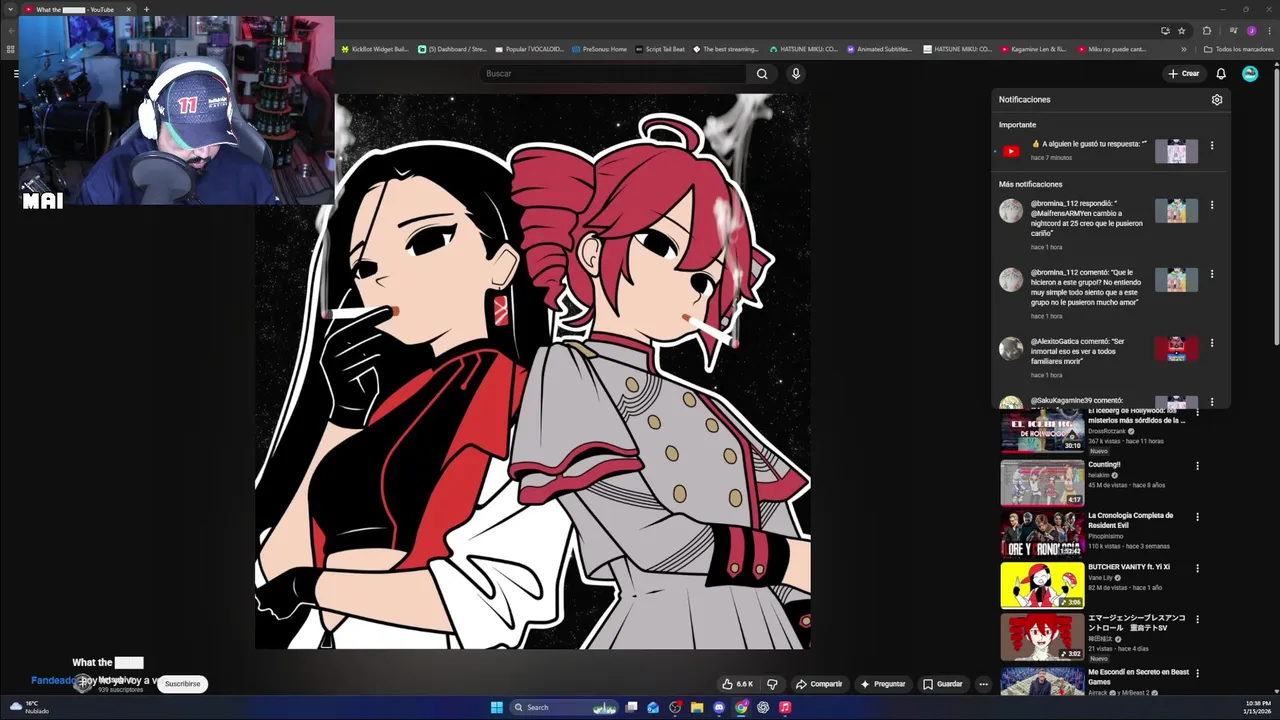Open options for '@bromina_112 respondió' notification
1280x720 pixels.
tap(1212, 205)
